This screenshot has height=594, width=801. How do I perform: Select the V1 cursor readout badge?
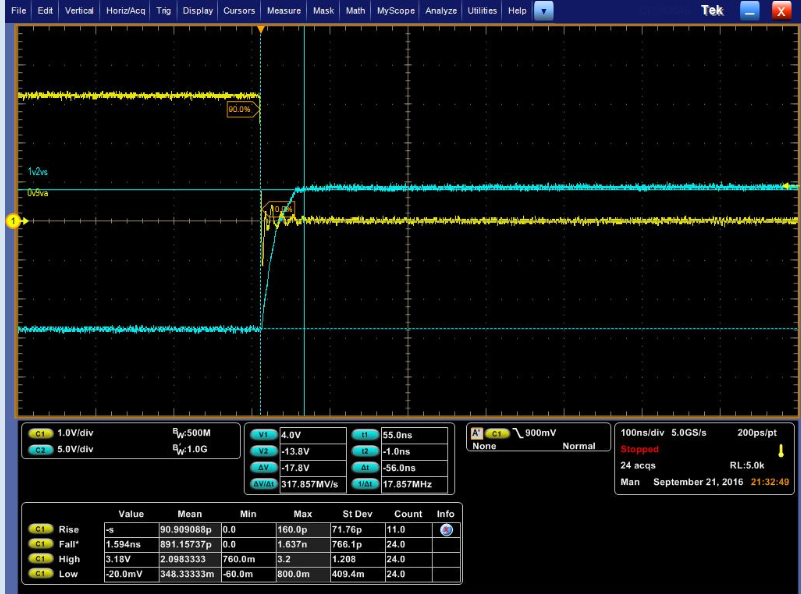[263, 435]
